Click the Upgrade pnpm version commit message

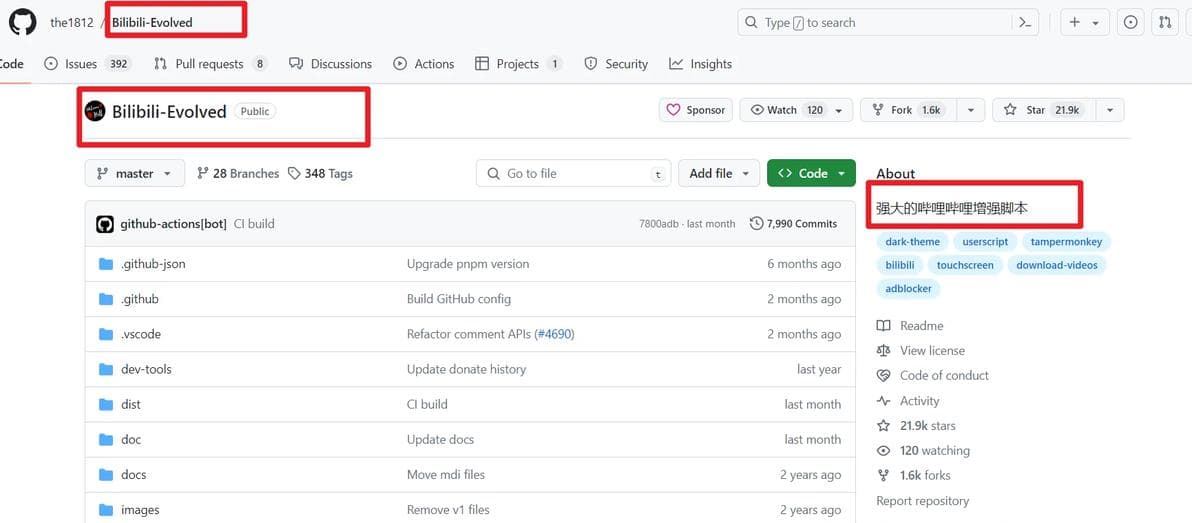pos(468,265)
